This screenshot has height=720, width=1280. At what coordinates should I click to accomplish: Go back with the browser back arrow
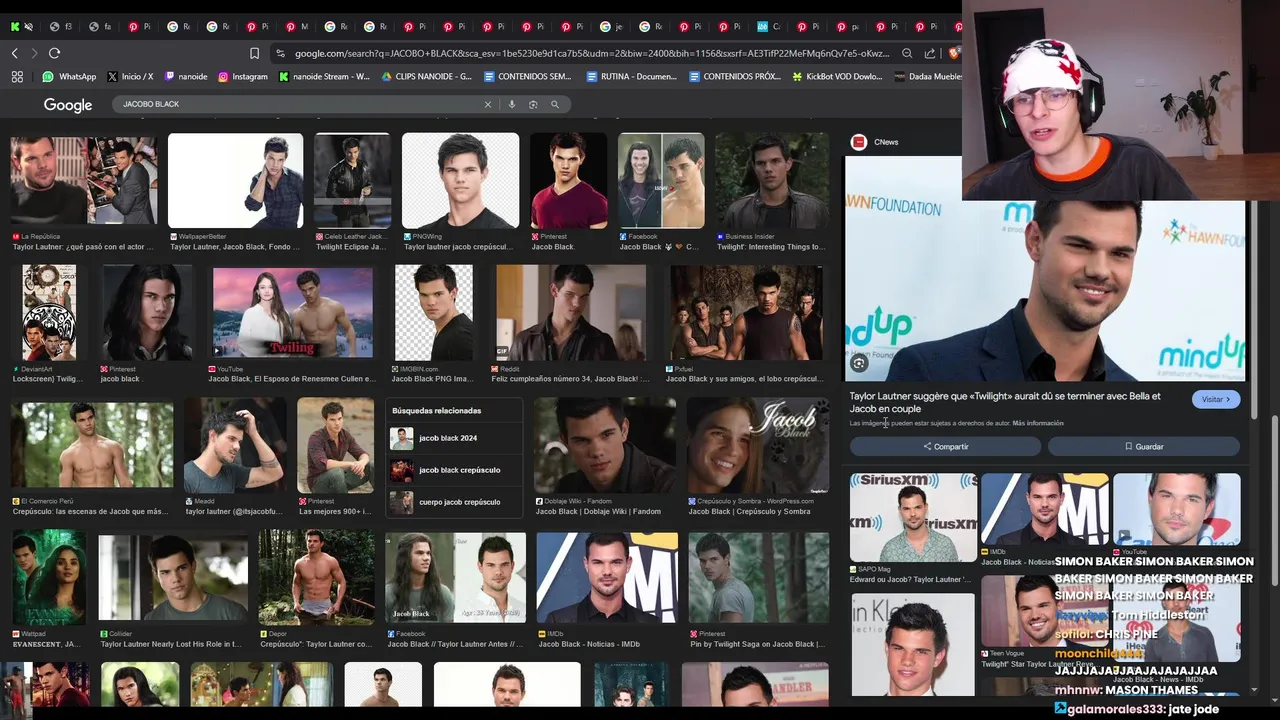[14, 53]
